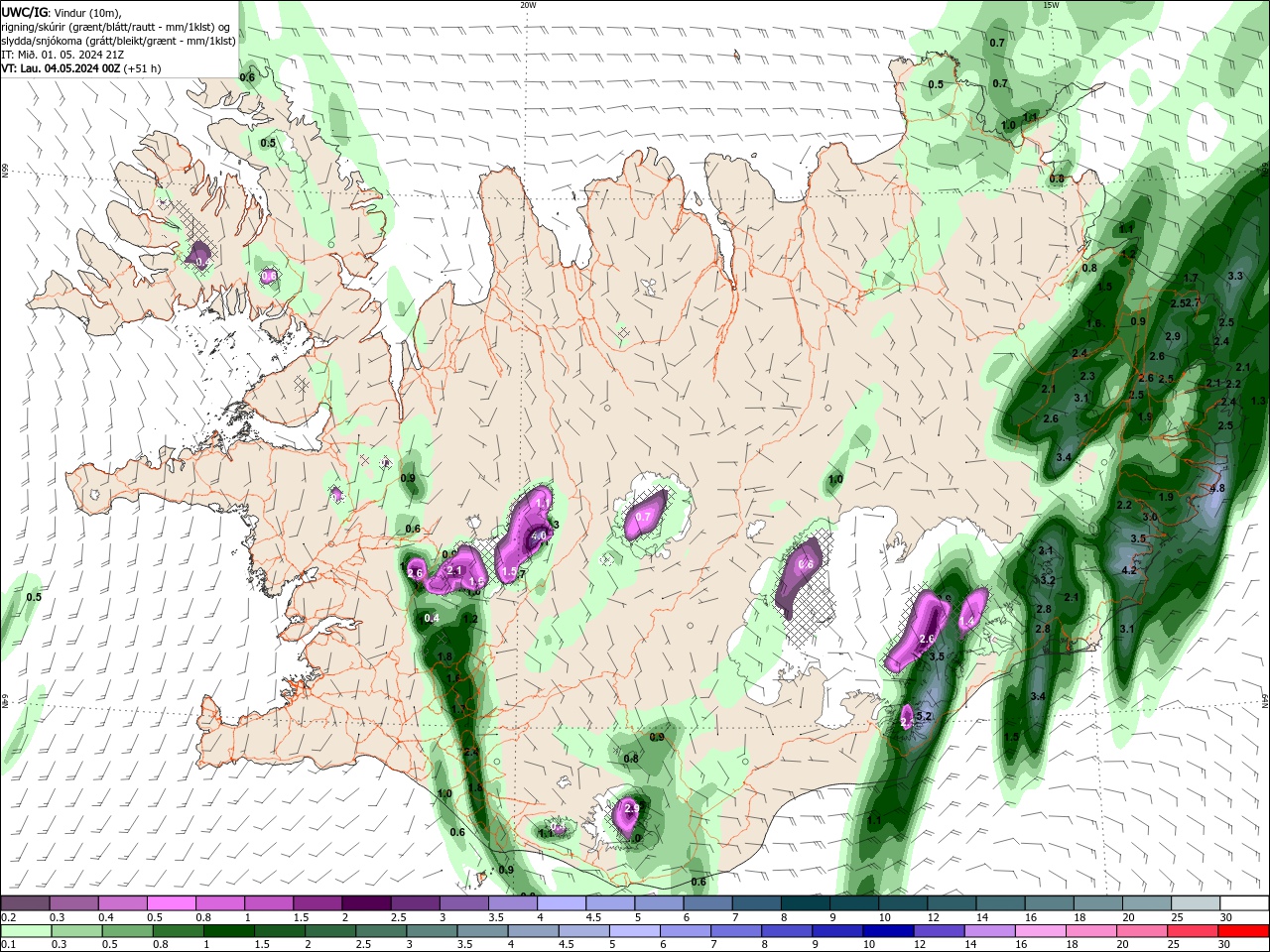This screenshot has width=1270, height=952.
Task: Select the snow scale swatch between 2 and 2.5
Action: [x=366, y=902]
